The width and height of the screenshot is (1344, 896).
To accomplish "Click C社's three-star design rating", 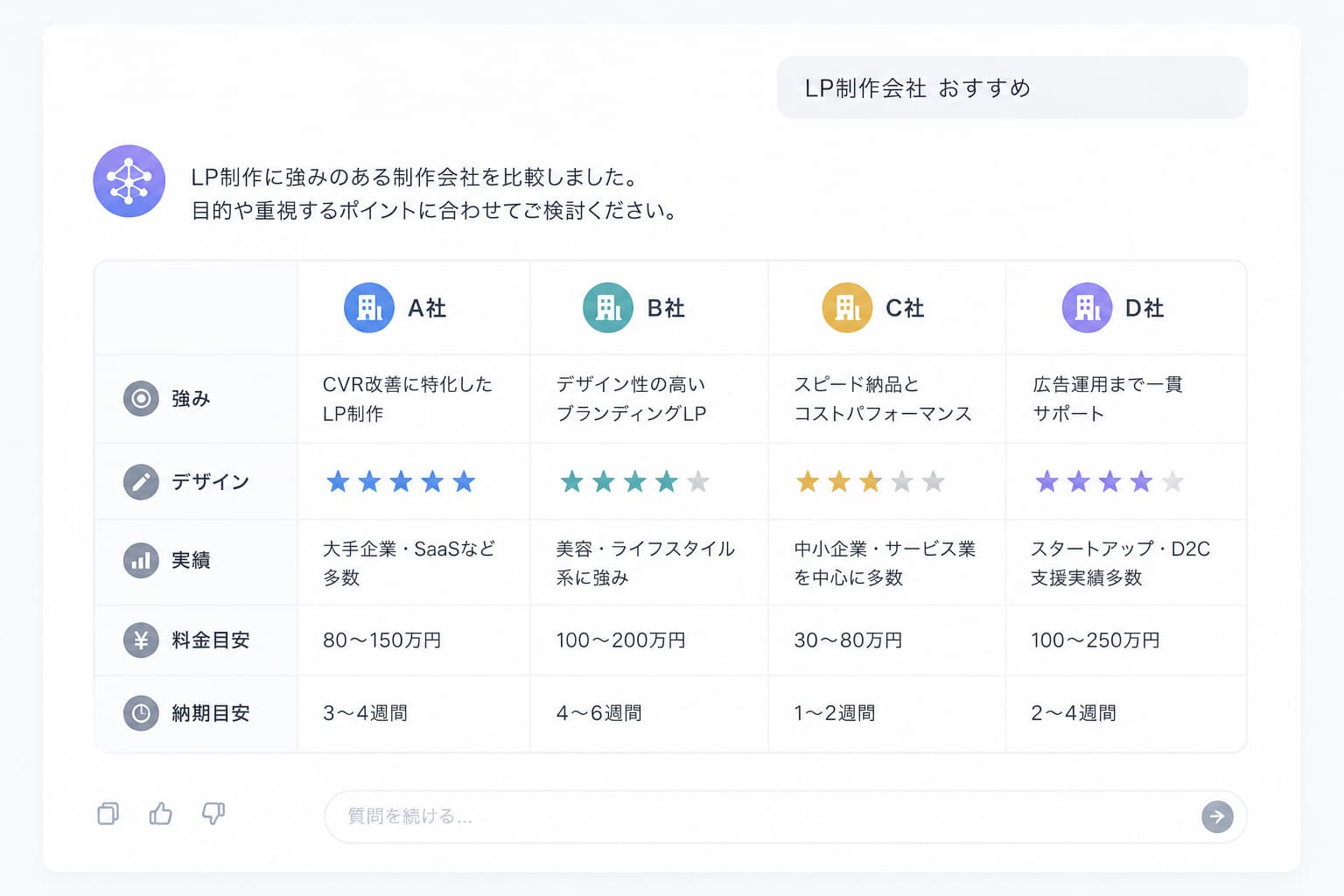I will 871,481.
